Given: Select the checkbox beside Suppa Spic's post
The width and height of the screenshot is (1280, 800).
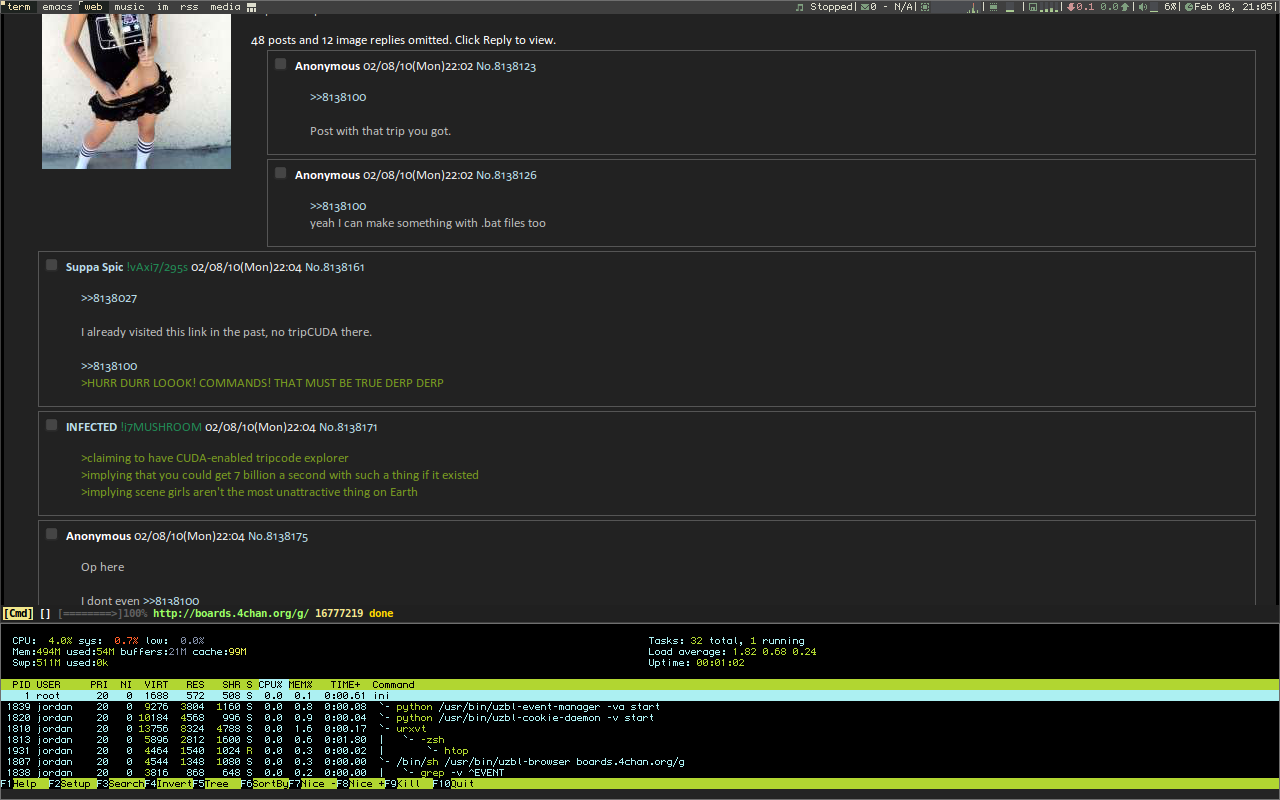Looking at the screenshot, I should pos(52,265).
